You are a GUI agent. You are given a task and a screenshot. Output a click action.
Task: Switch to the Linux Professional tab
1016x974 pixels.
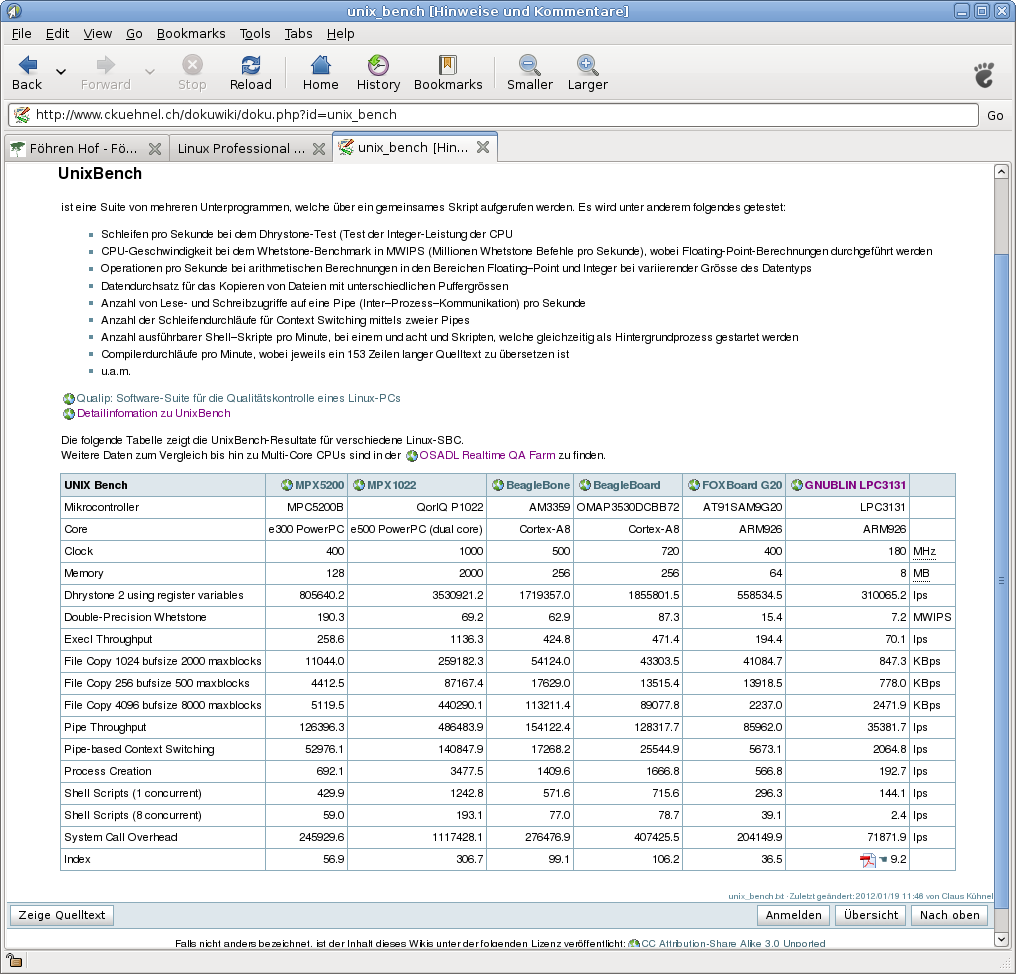click(251, 148)
